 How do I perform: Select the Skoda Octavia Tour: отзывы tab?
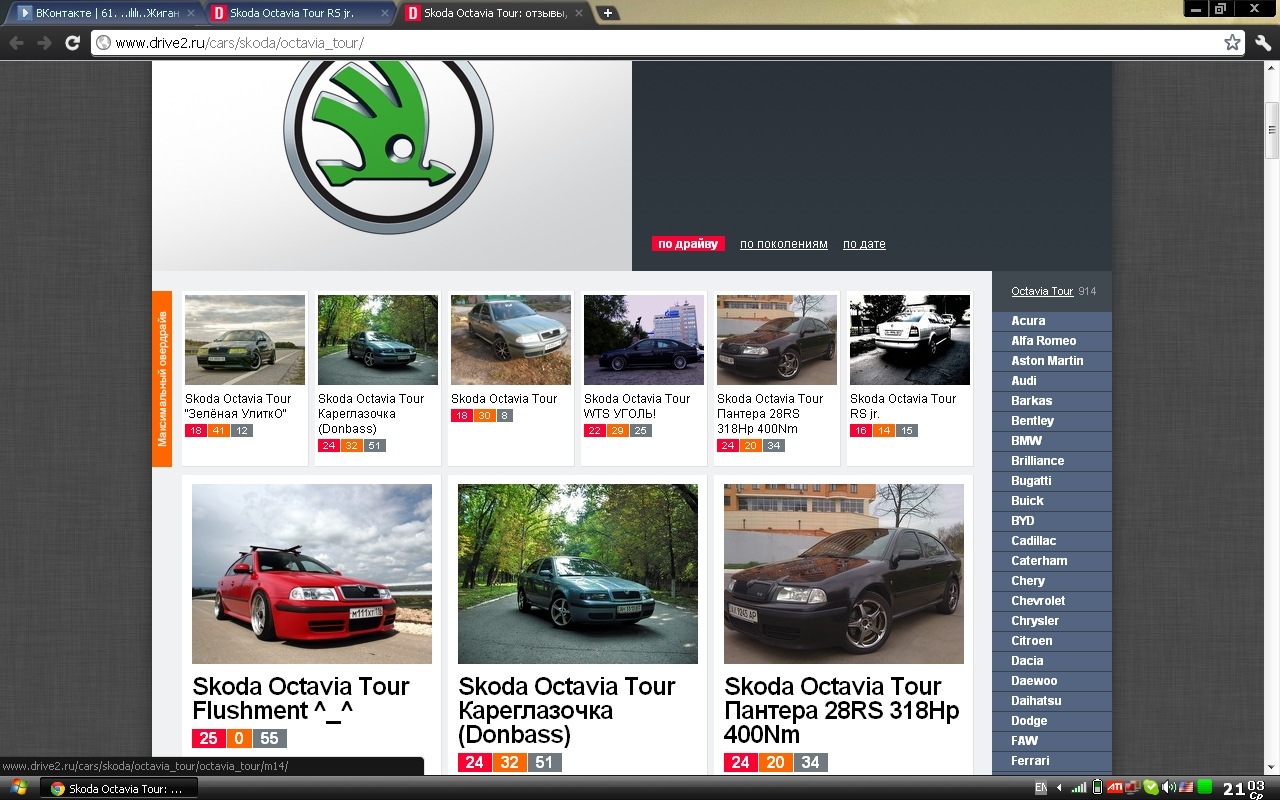click(494, 14)
